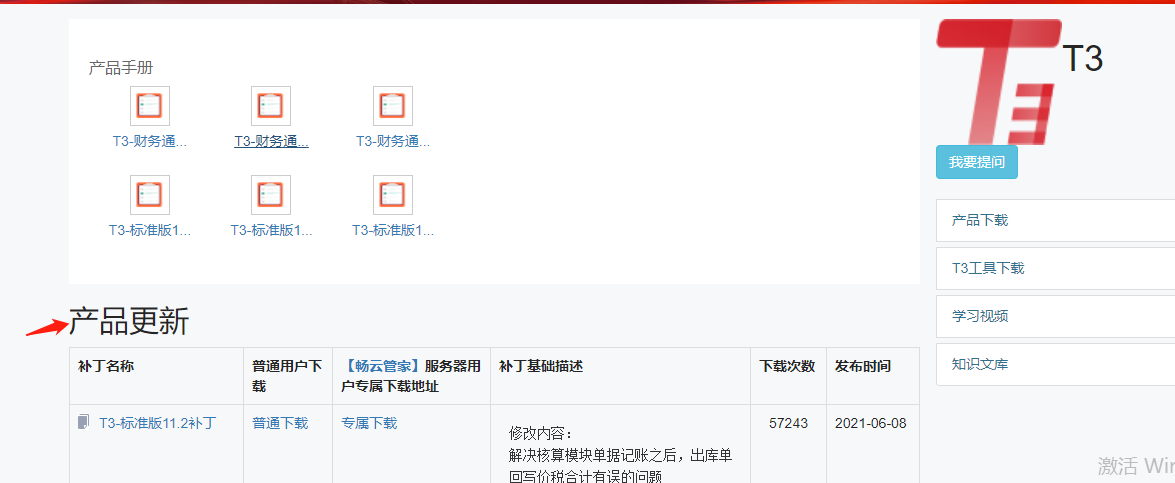Click the 产品更新 heading

pyautogui.click(x=129, y=322)
